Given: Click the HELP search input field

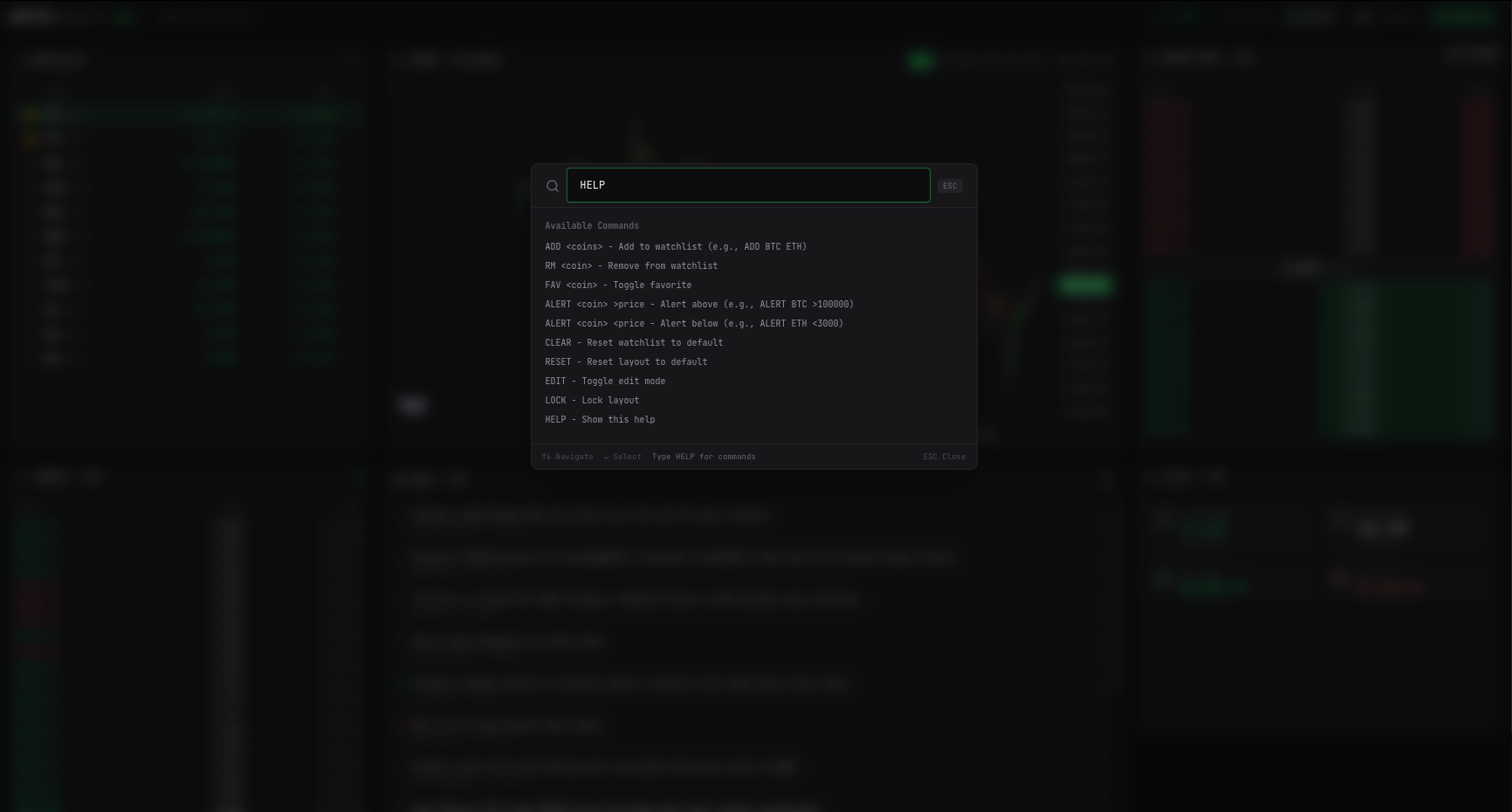Looking at the screenshot, I should 748,185.
